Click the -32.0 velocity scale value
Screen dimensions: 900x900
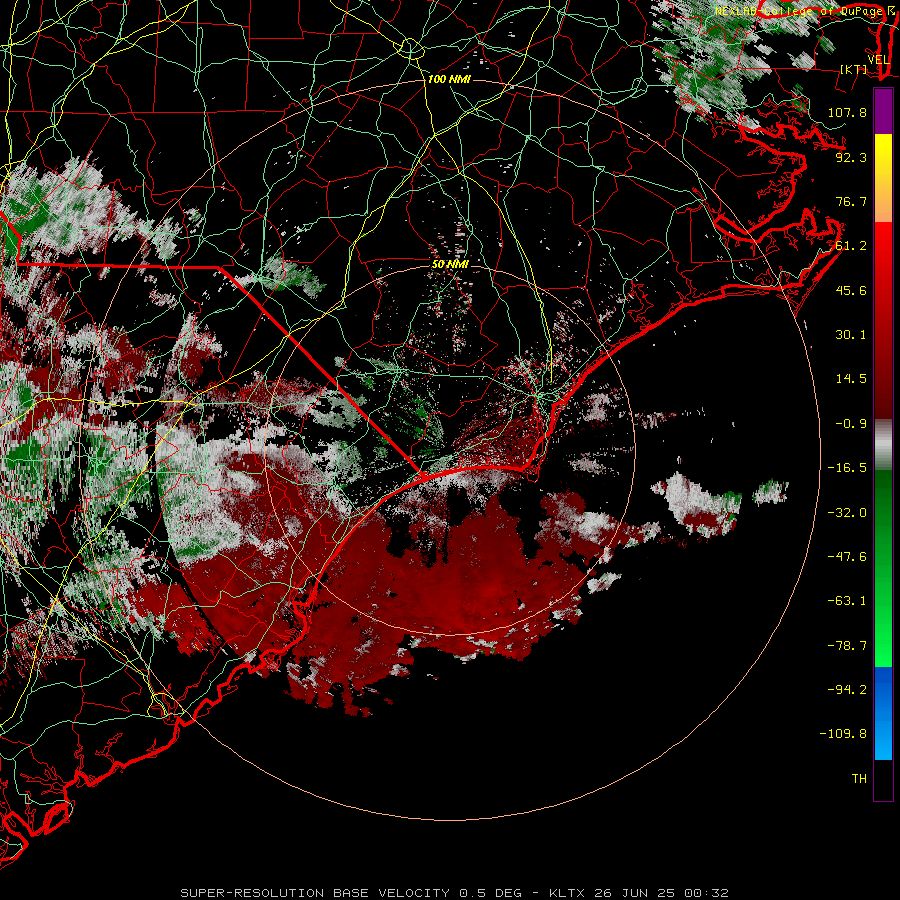click(847, 513)
